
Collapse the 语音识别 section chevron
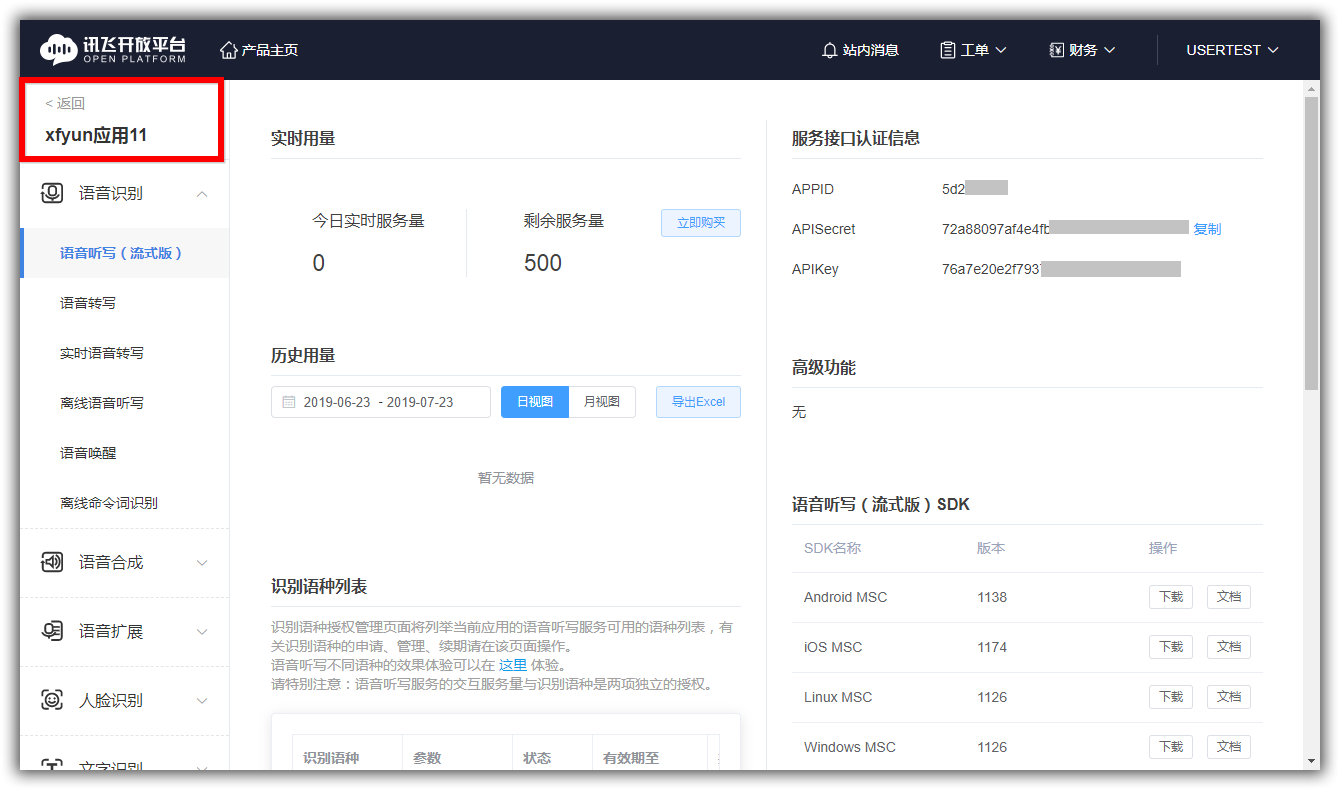(202, 193)
